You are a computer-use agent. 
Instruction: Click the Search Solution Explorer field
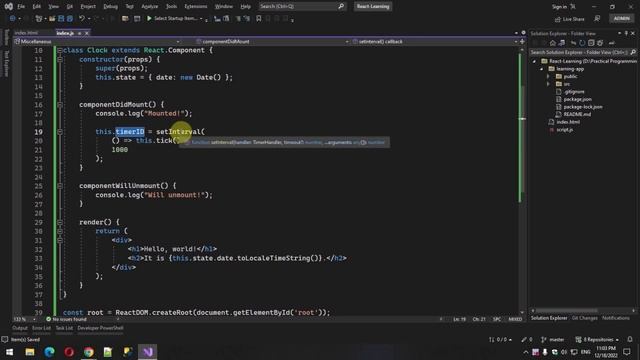click(579, 52)
